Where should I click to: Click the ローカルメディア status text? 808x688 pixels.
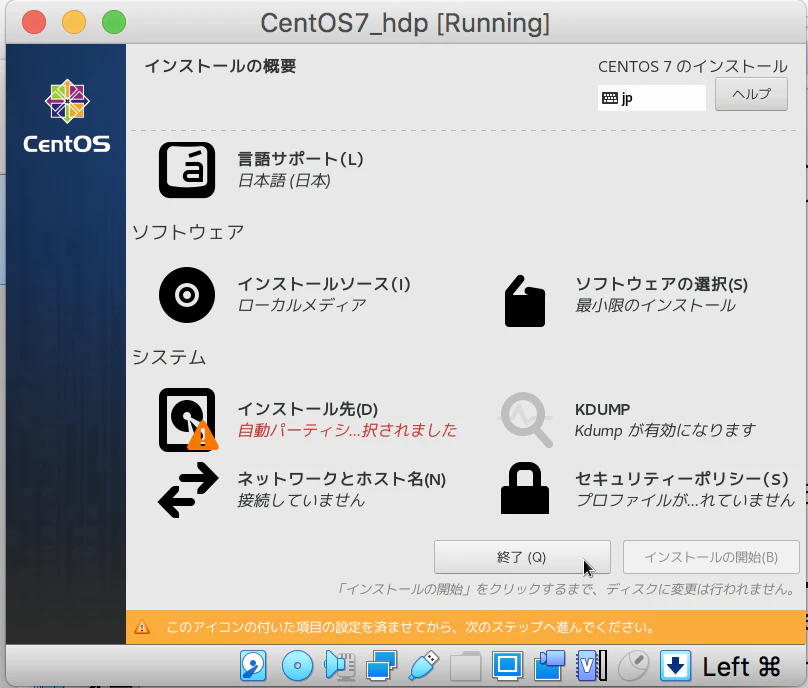tap(302, 305)
